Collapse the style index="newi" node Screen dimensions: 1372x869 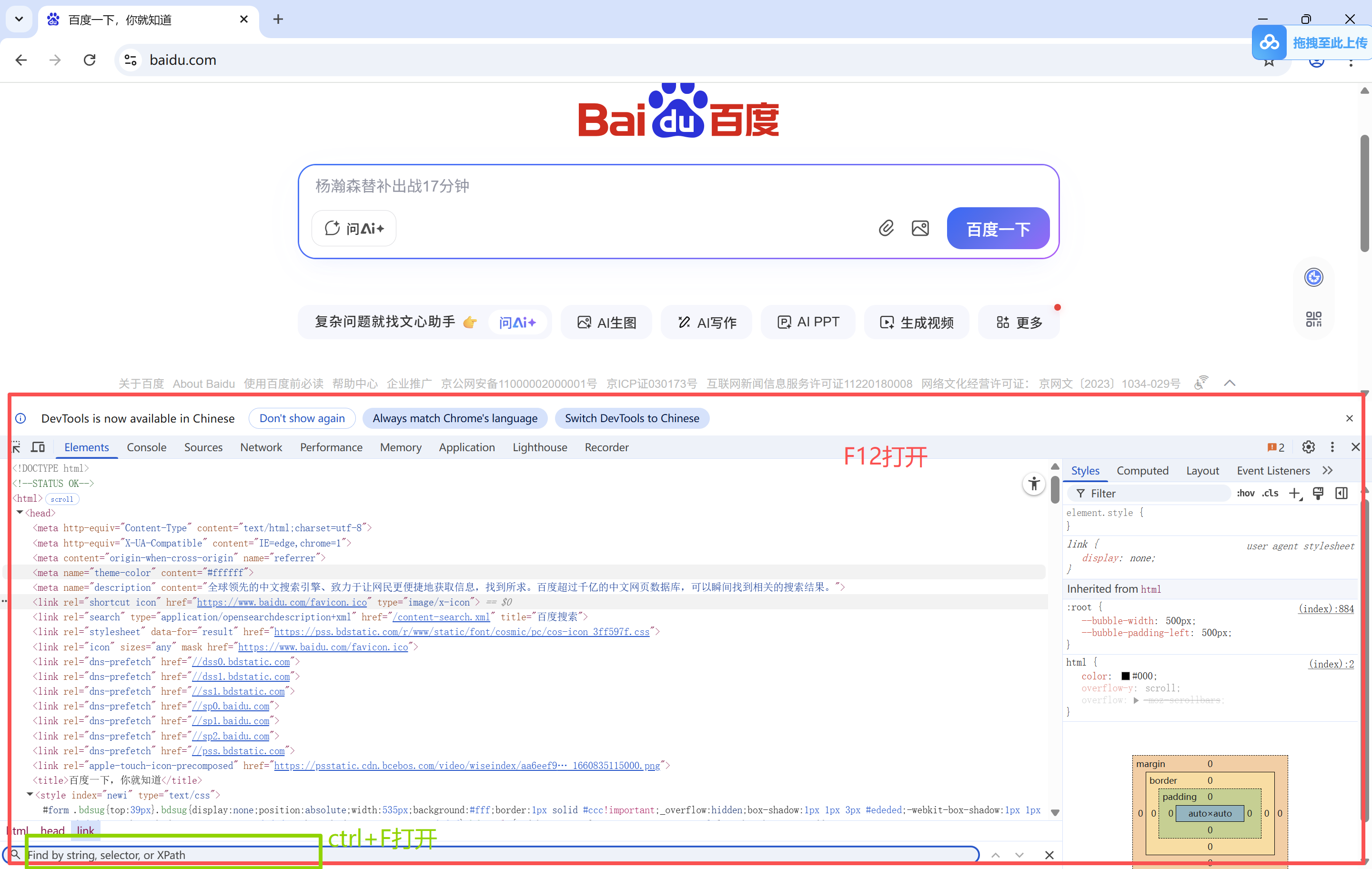tap(30, 794)
